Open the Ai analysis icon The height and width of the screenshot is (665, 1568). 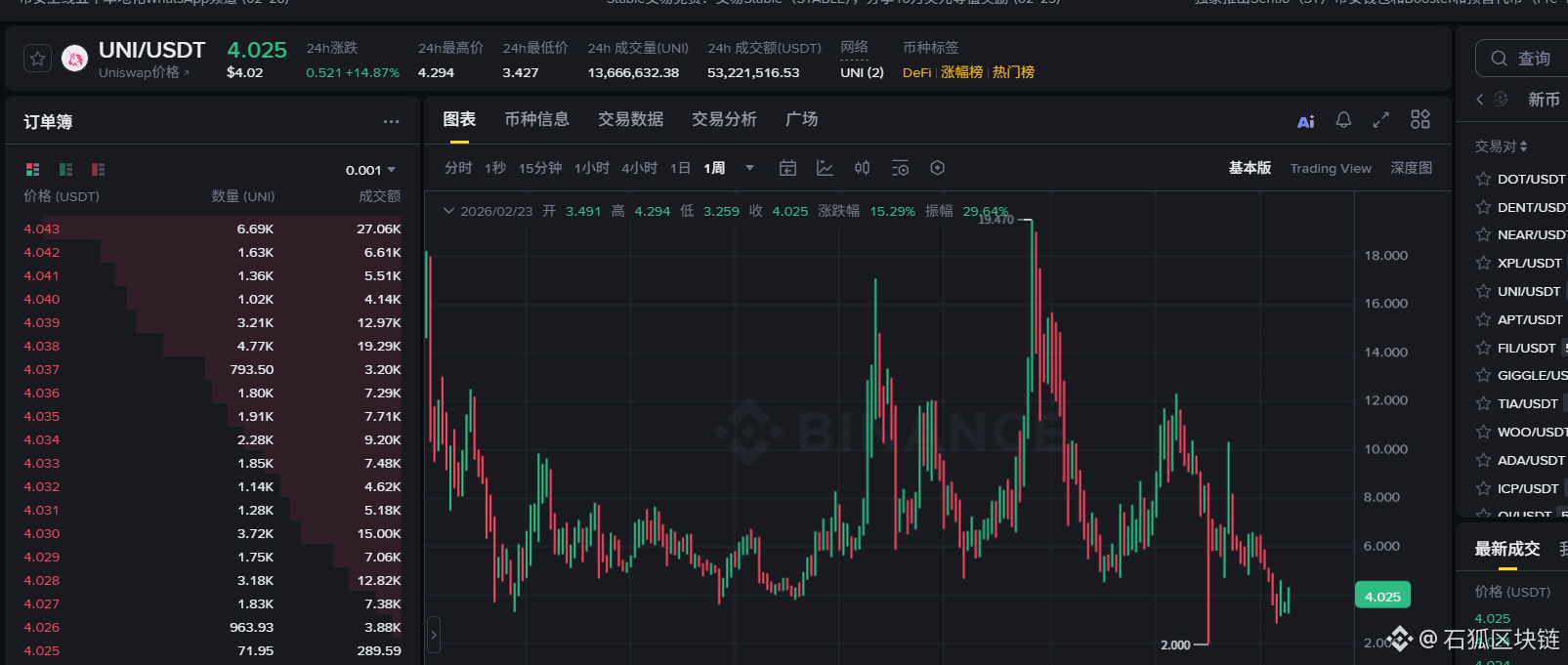tap(1305, 121)
